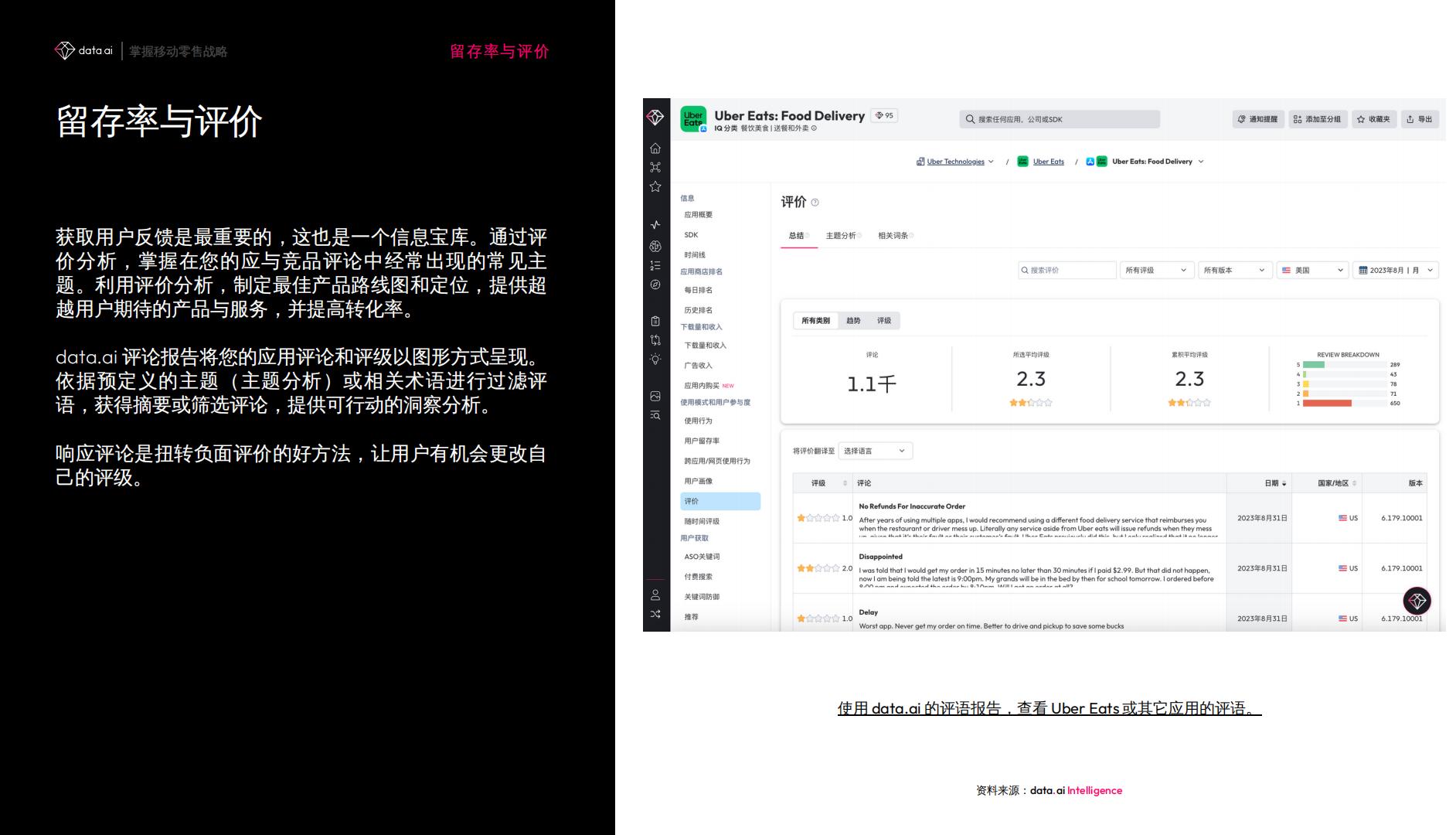Click the info icon after 送餐和外卖

814,128
